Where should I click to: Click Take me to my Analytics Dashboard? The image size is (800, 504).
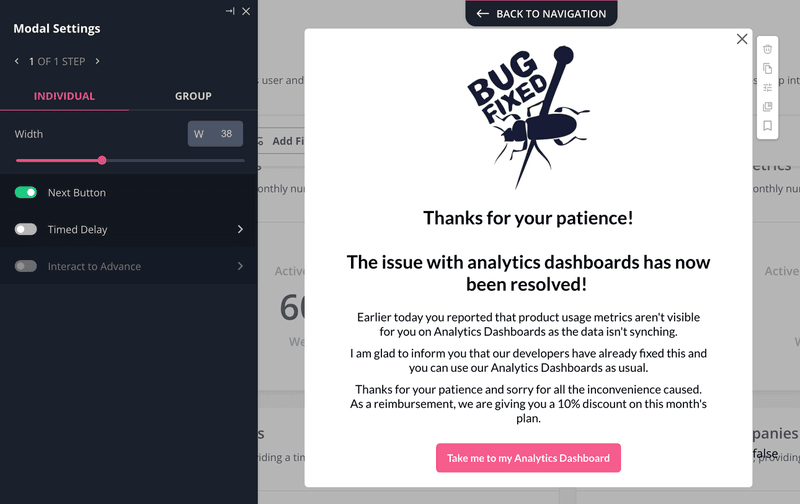point(528,458)
